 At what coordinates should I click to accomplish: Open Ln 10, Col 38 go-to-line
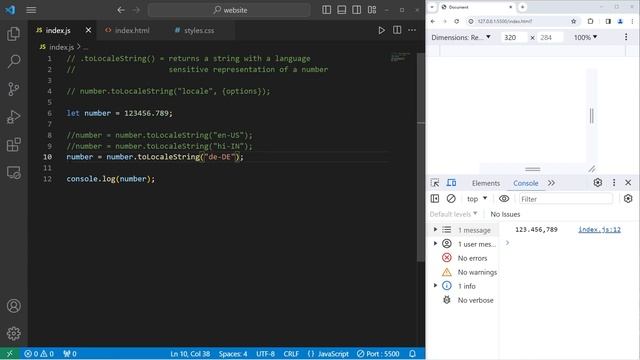pos(190,354)
